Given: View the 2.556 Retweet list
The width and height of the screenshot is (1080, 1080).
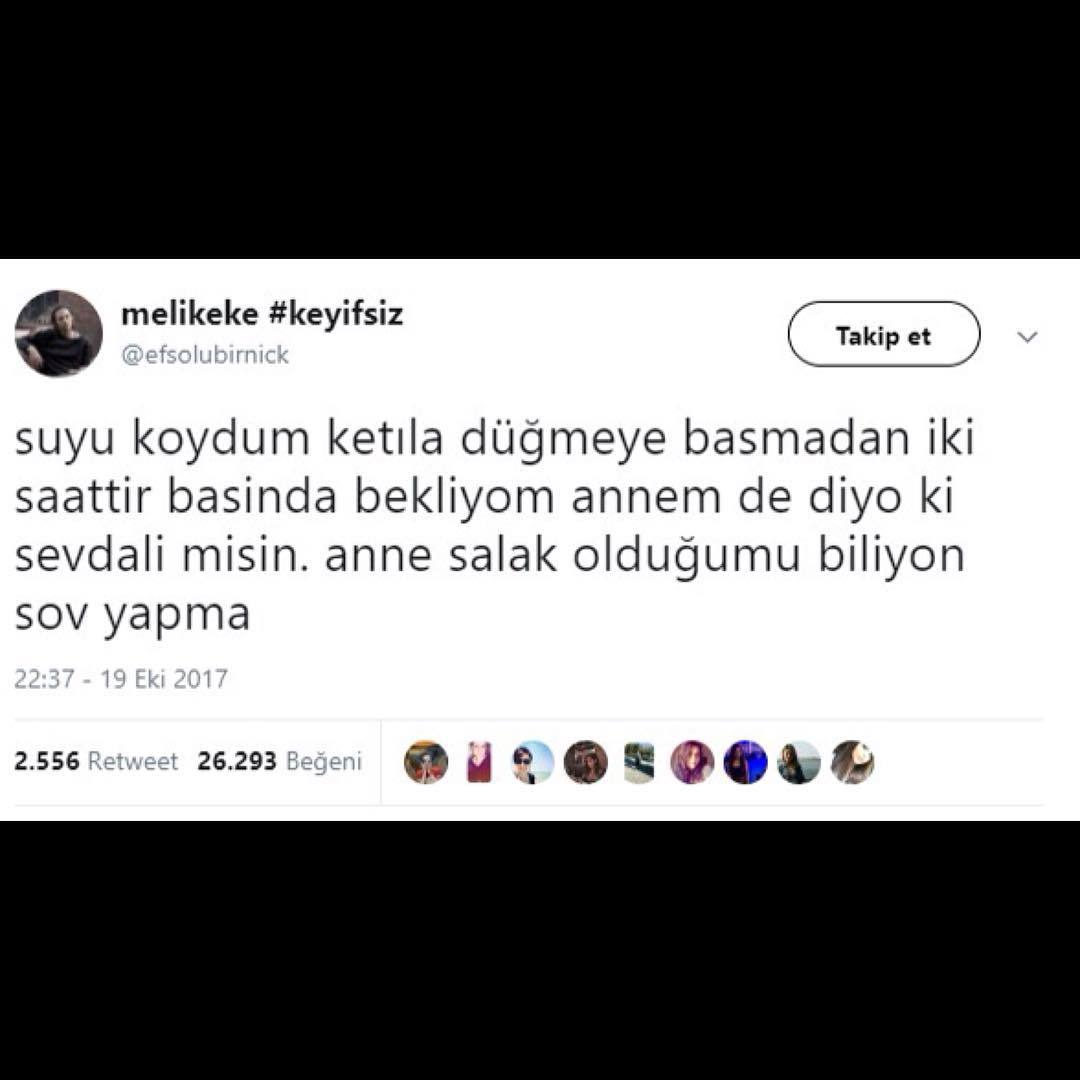Looking at the screenshot, I should click(96, 761).
